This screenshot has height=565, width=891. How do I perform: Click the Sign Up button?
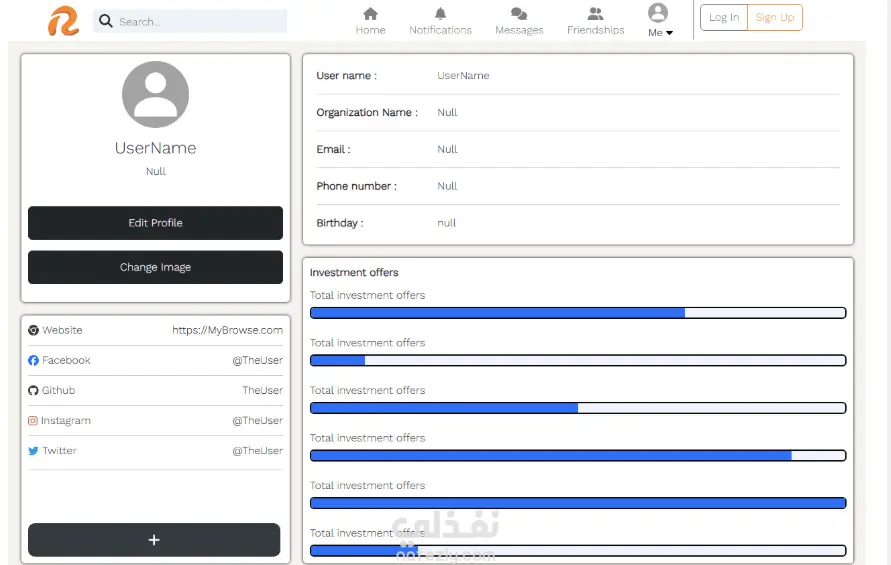pos(775,18)
